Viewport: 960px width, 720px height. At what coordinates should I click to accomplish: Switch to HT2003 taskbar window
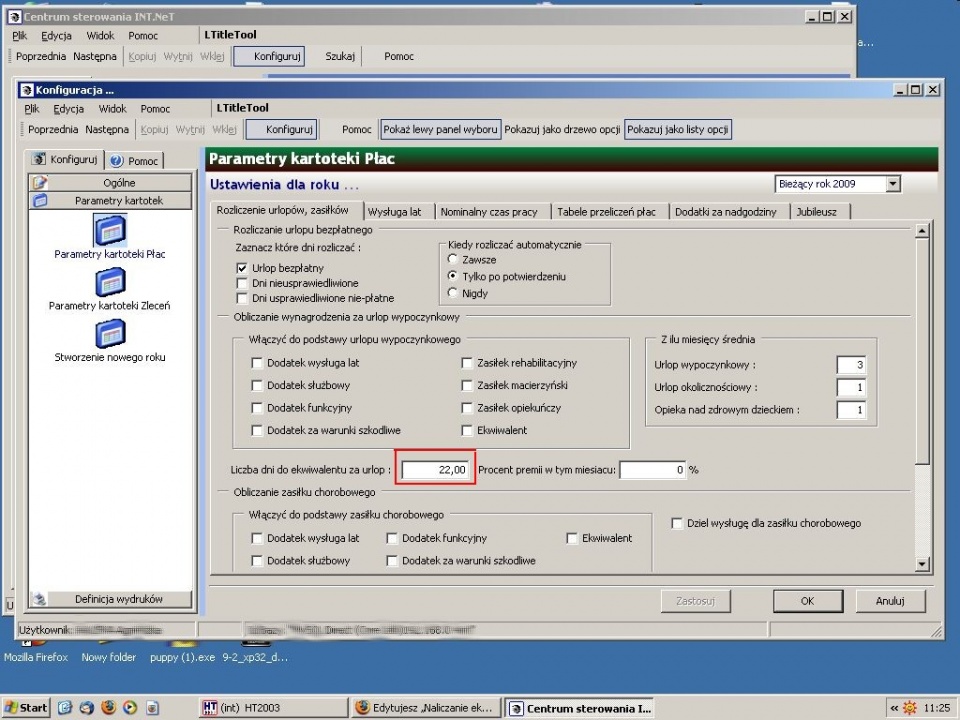click(272, 708)
